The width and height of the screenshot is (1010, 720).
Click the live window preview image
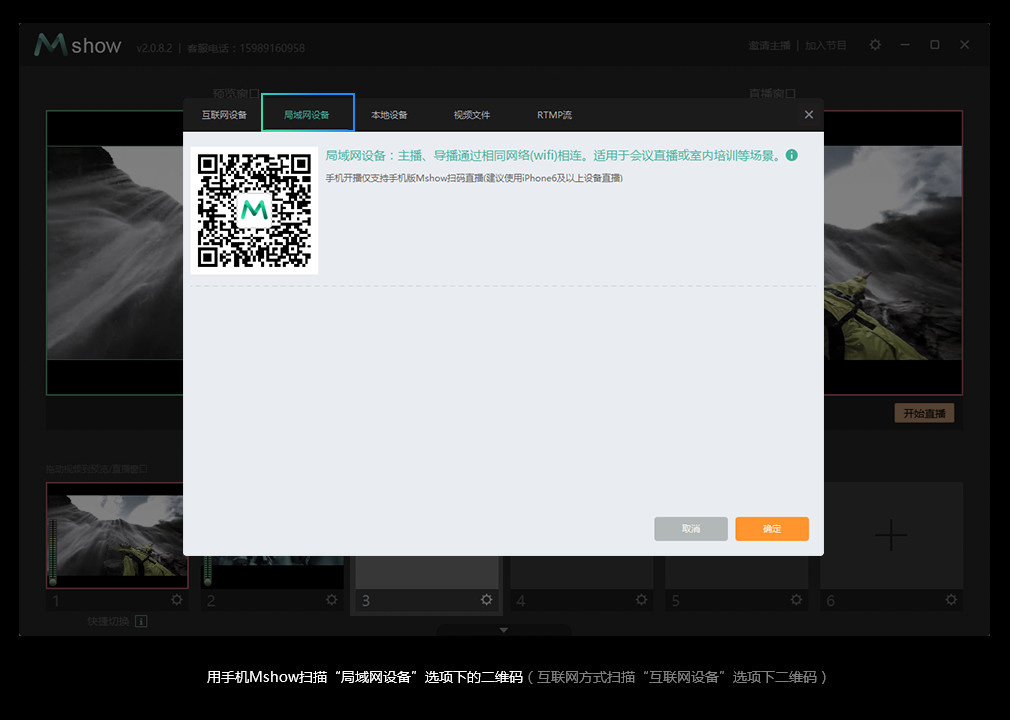[893, 252]
